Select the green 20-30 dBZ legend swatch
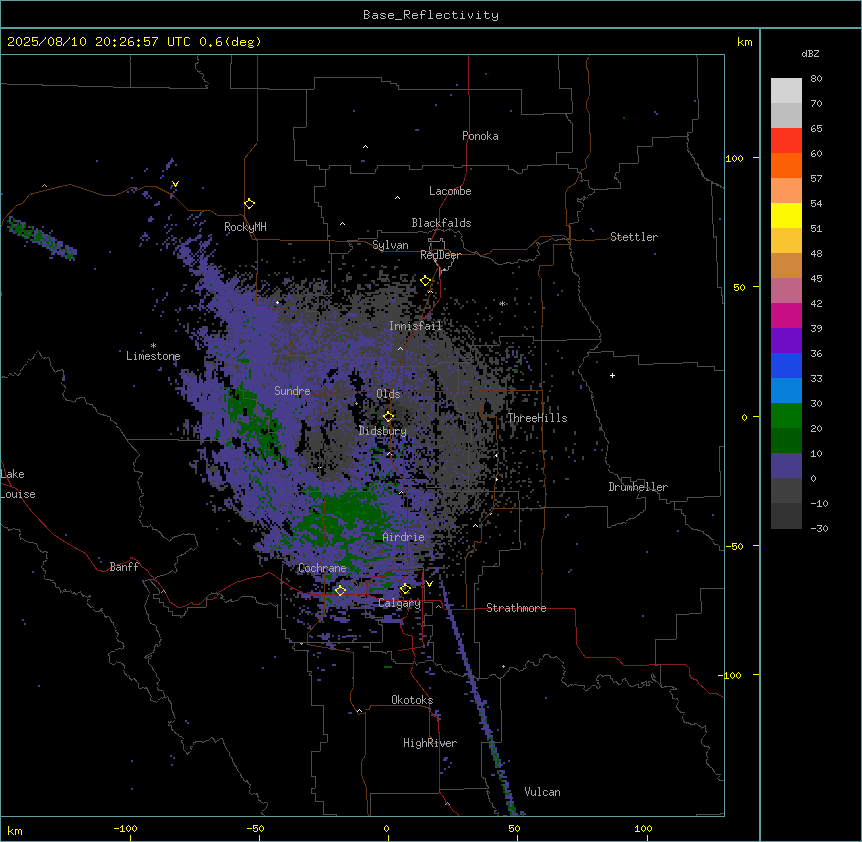862x842 pixels. coord(786,416)
